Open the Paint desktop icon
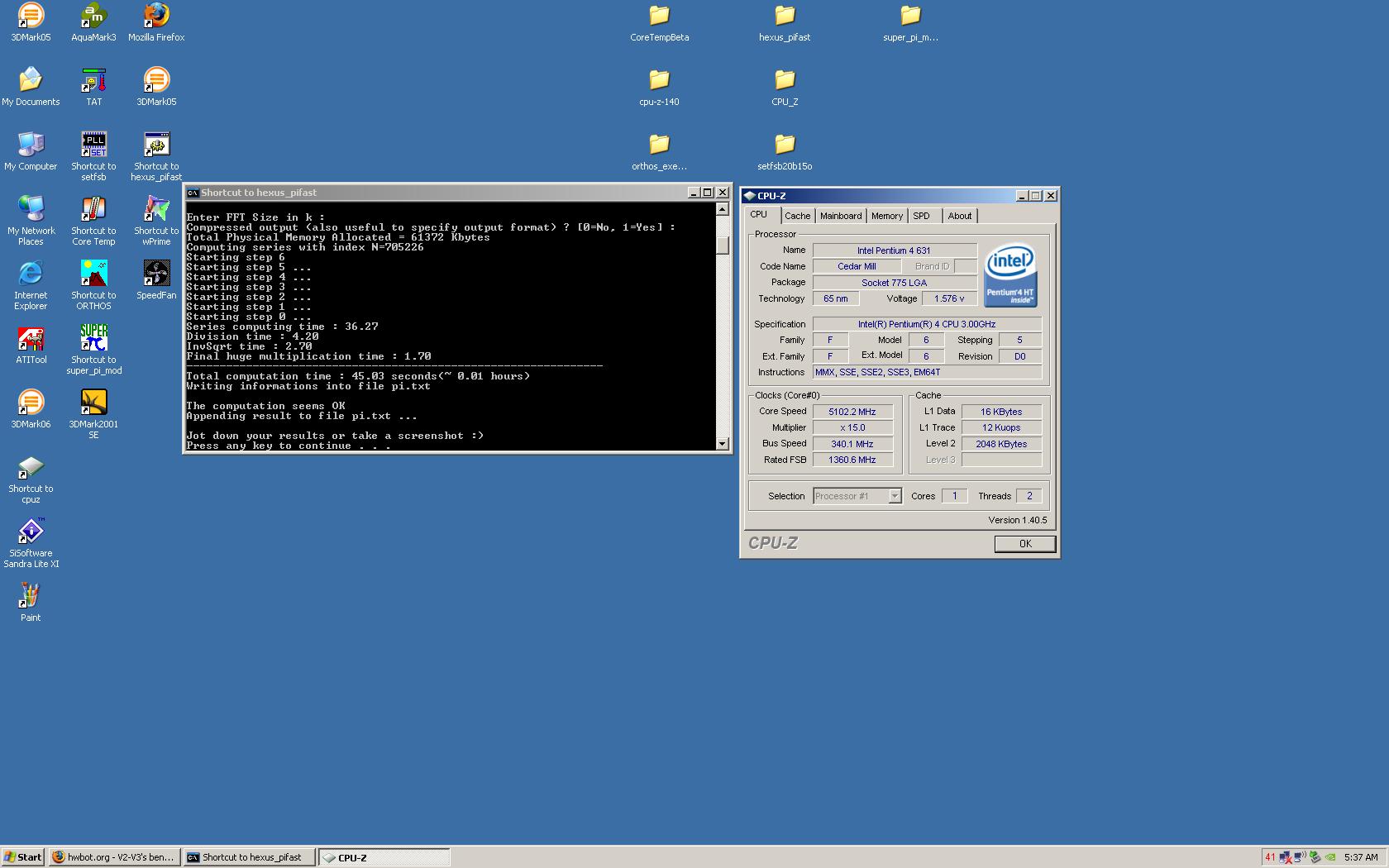1389x868 pixels. 31,603
